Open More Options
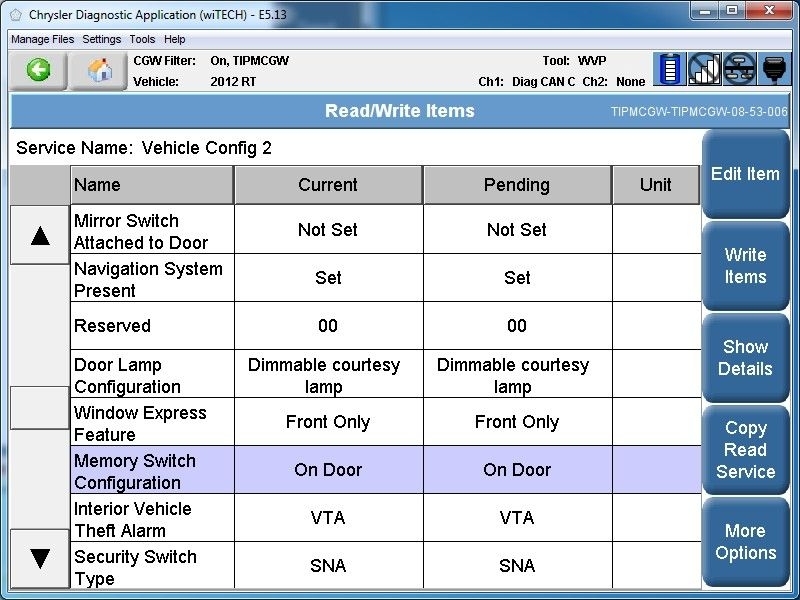This screenshot has height=600, width=800. coord(745,542)
